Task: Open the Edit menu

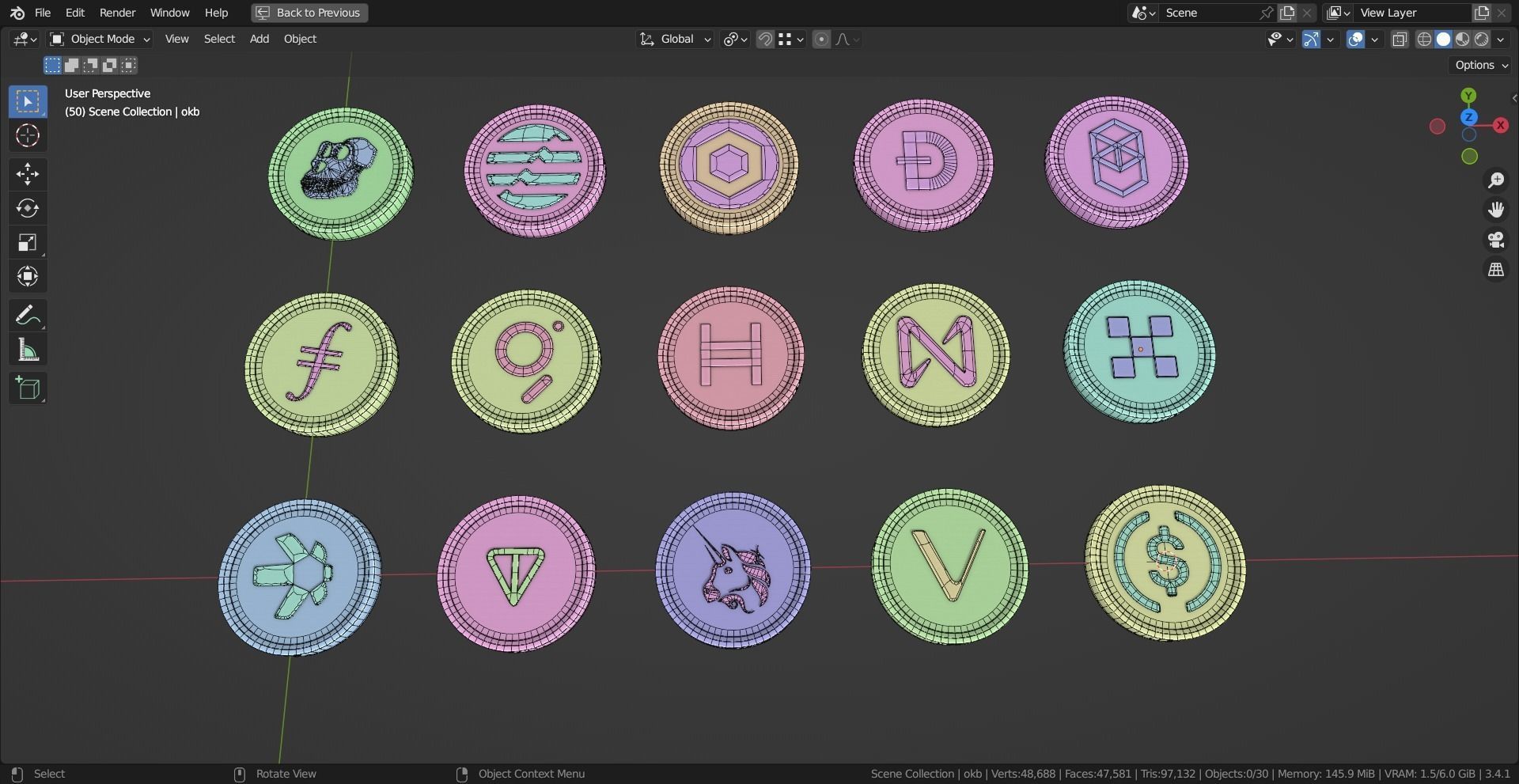Action: [75, 13]
